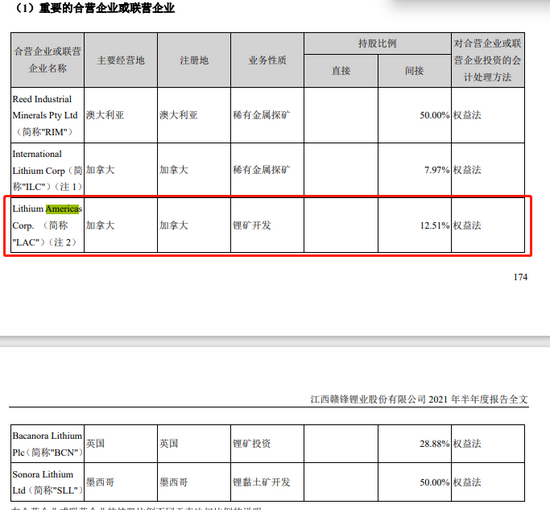Click 加拿大 under 注册地 for LAC
Screen dimensions: 550x510
(x=174, y=225)
